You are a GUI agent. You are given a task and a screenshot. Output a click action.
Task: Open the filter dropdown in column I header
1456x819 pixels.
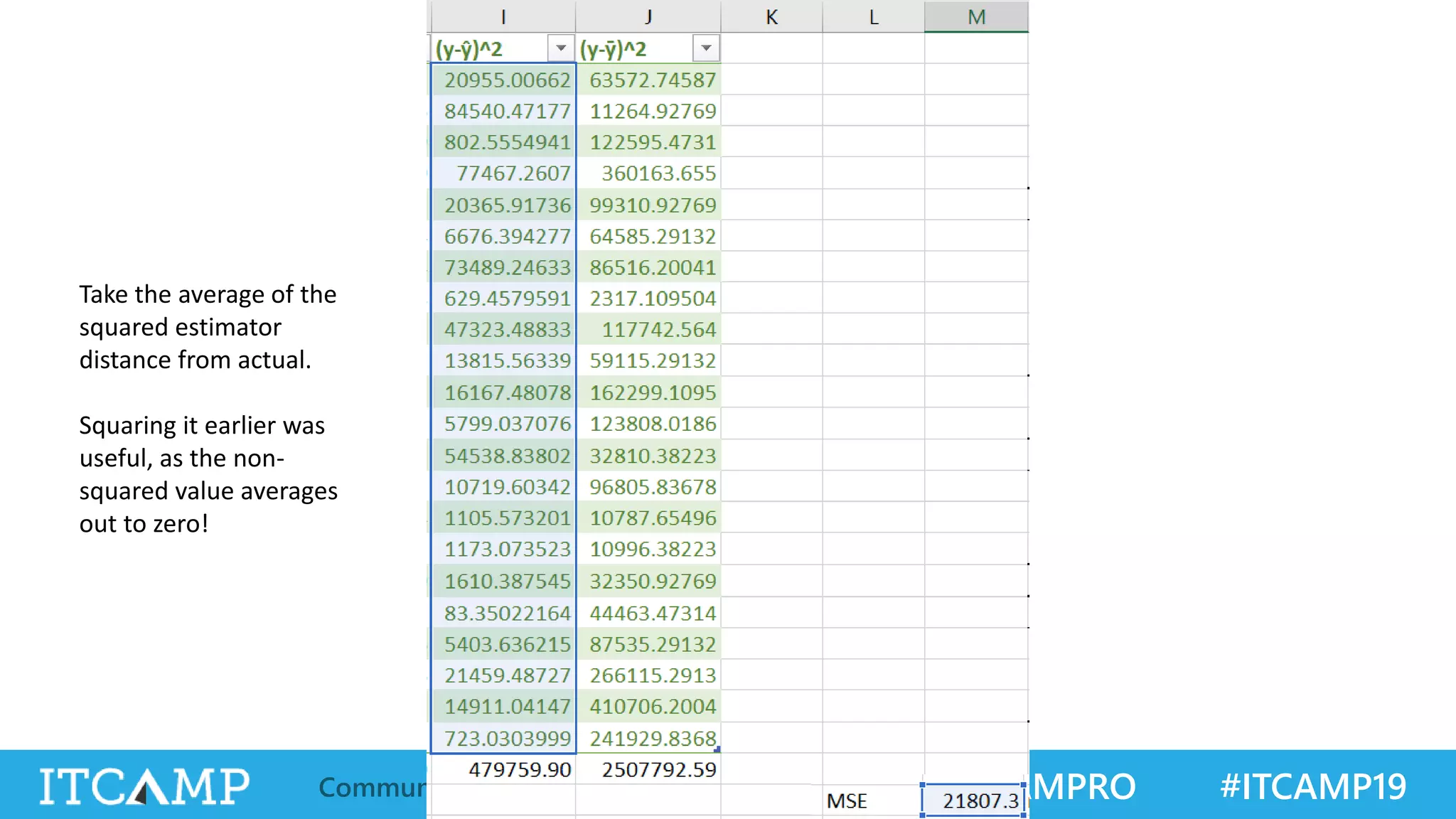[561, 48]
